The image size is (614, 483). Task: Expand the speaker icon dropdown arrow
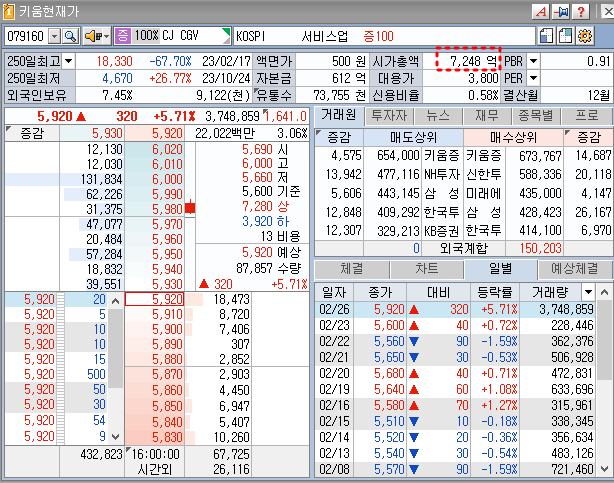(x=107, y=36)
